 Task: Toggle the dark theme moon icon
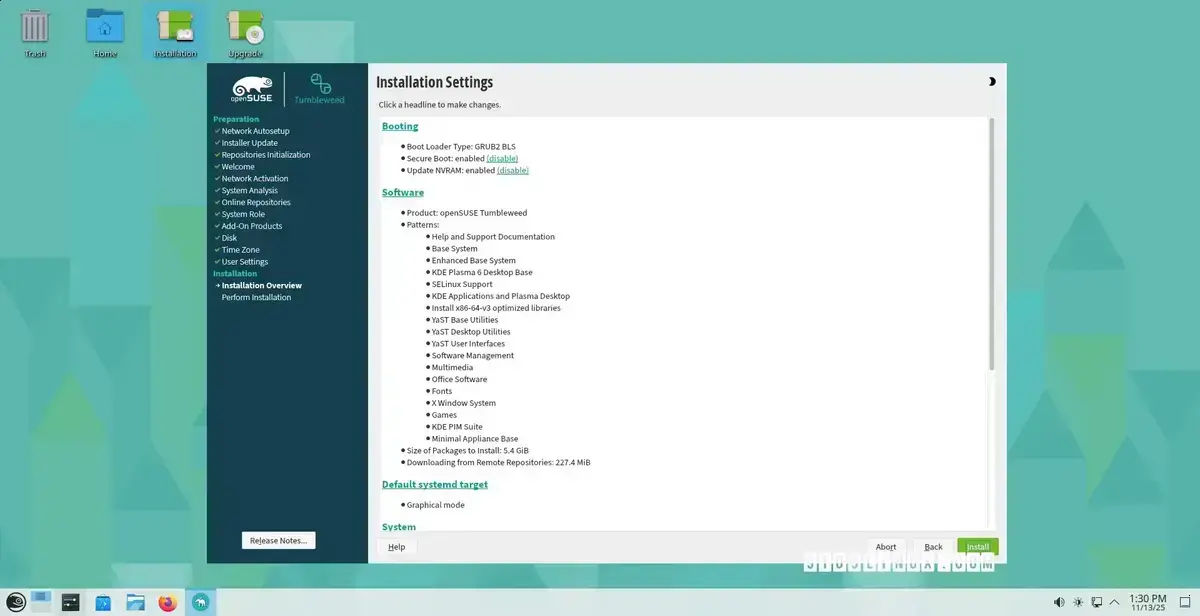992,82
